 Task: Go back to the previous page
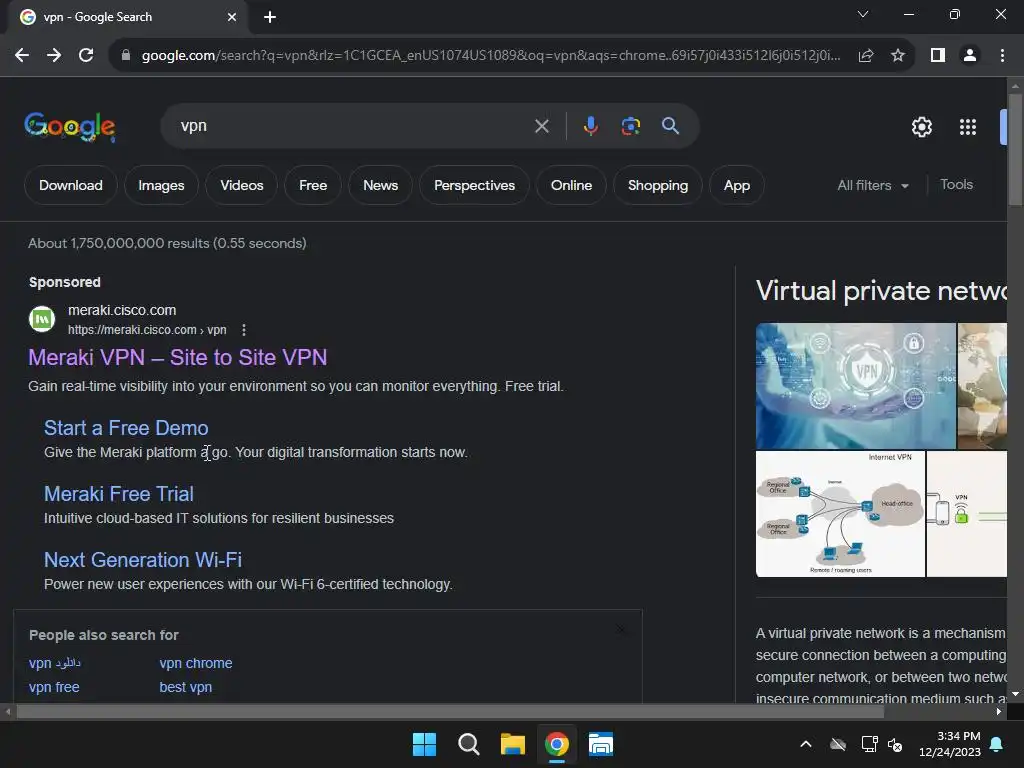[22, 56]
